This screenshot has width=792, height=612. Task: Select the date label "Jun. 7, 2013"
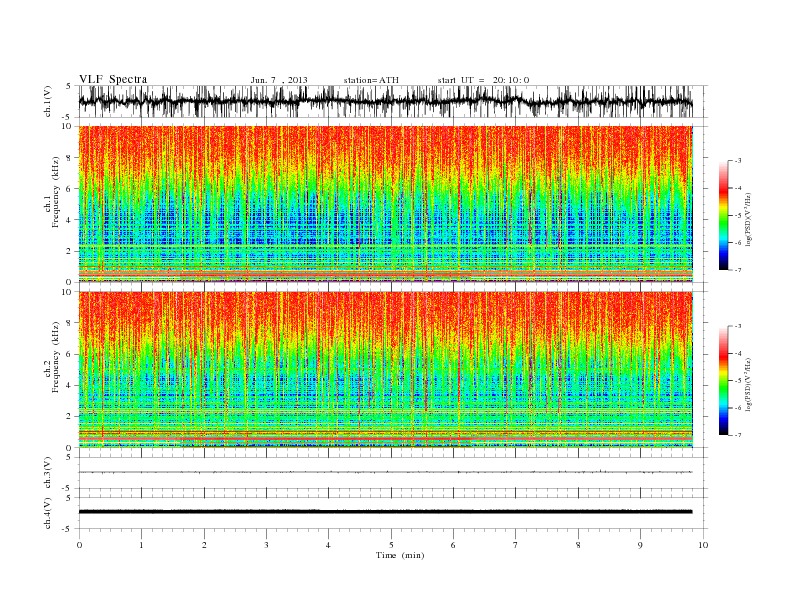[x=279, y=80]
